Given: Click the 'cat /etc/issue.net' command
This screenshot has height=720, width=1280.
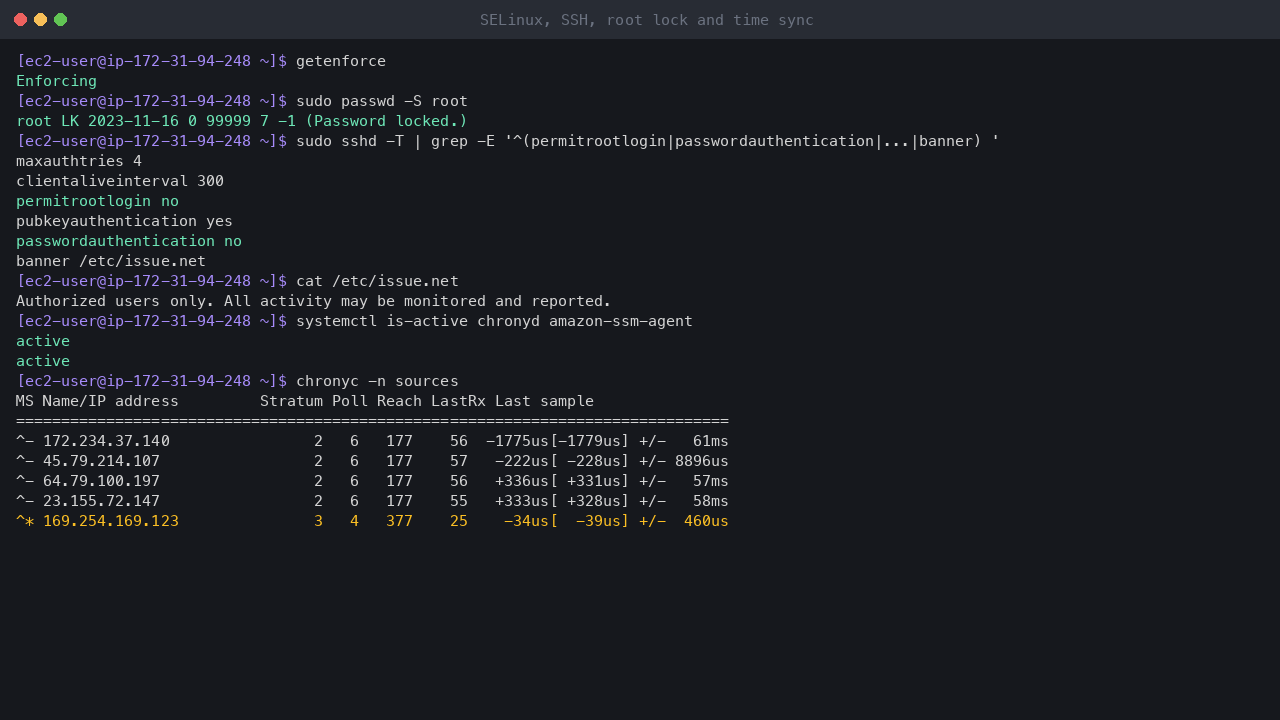Looking at the screenshot, I should 377,281.
